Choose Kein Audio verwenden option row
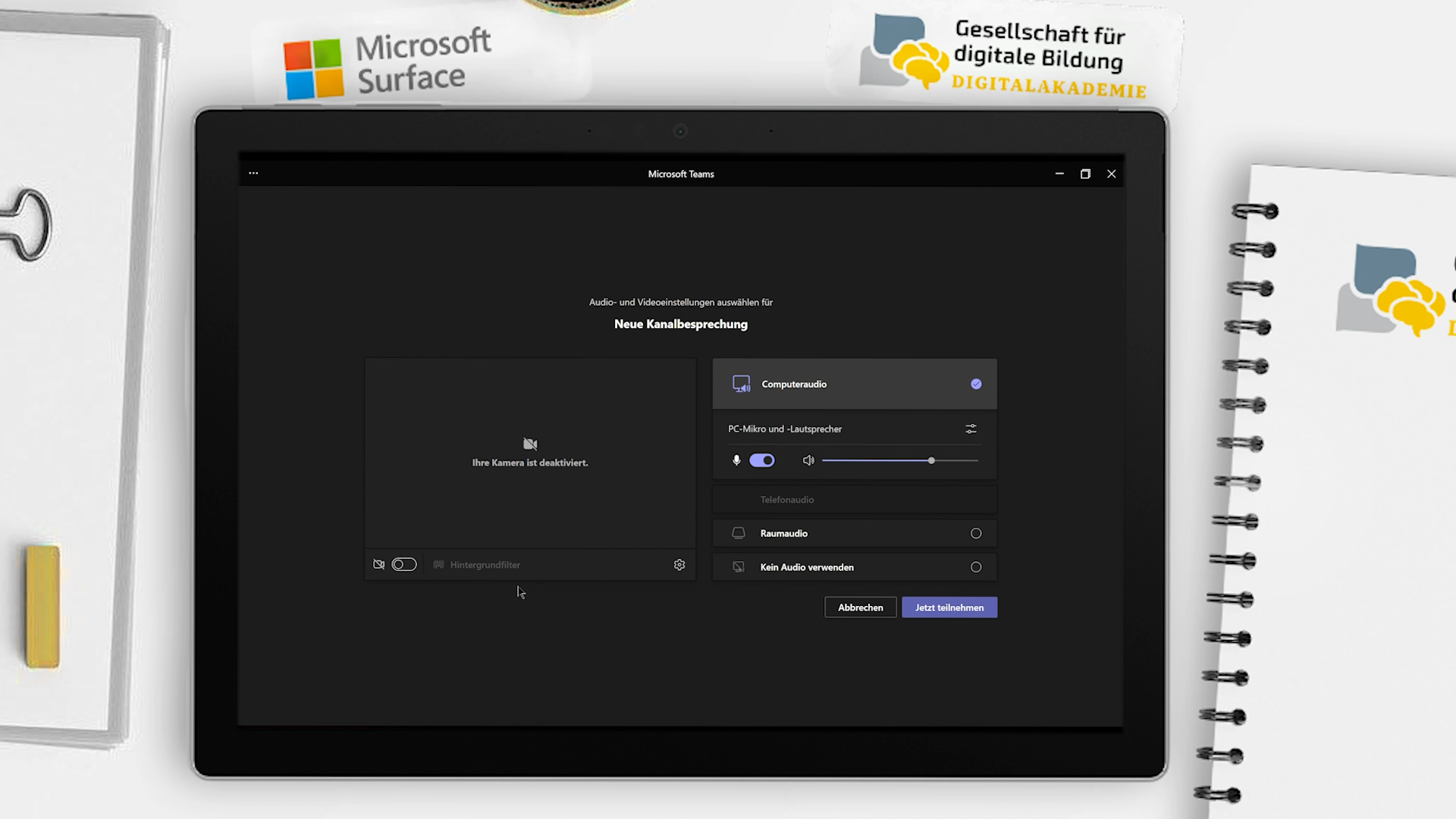Image resolution: width=1456 pixels, height=819 pixels. click(x=855, y=567)
